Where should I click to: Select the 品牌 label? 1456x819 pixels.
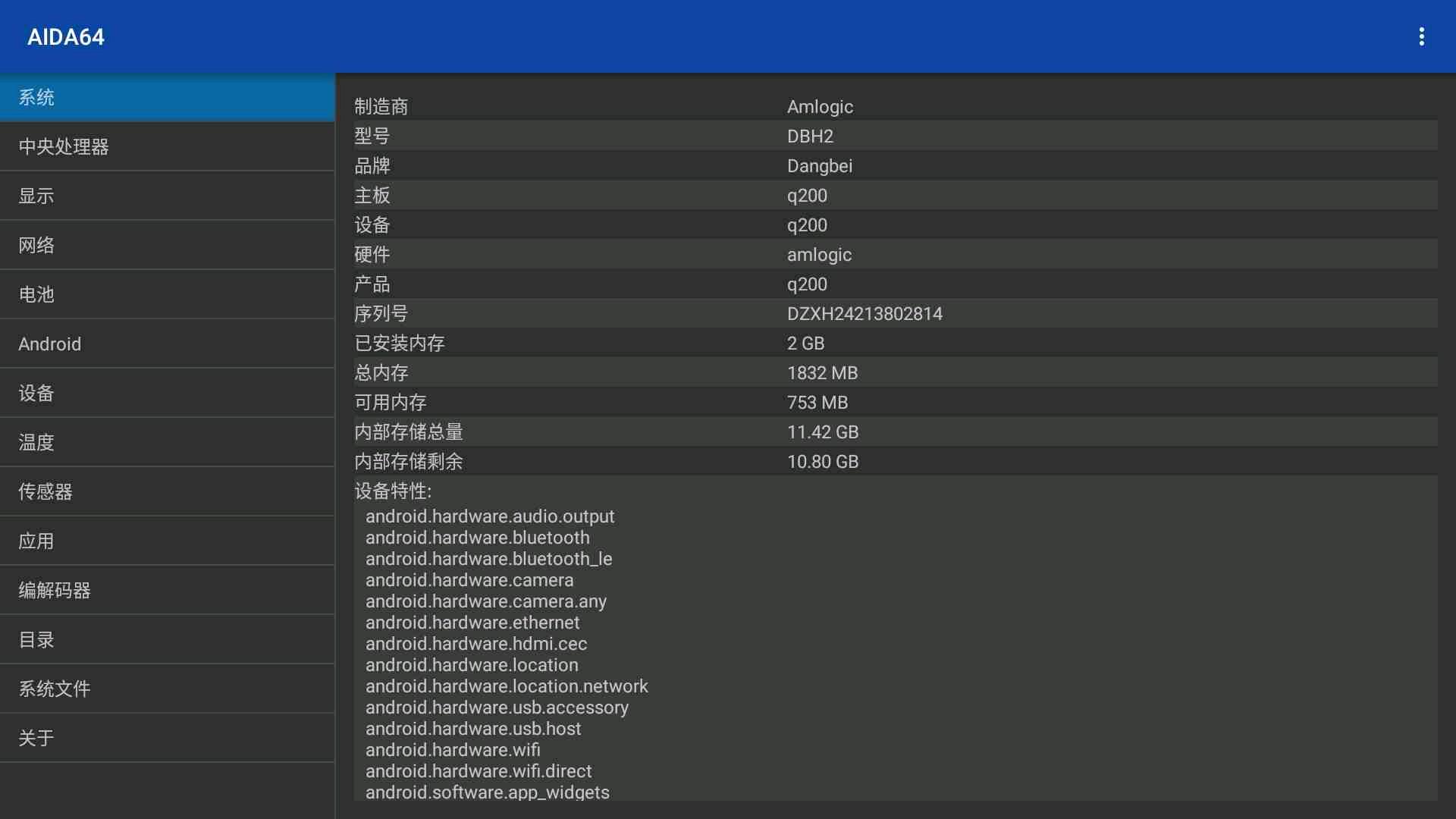tap(372, 166)
